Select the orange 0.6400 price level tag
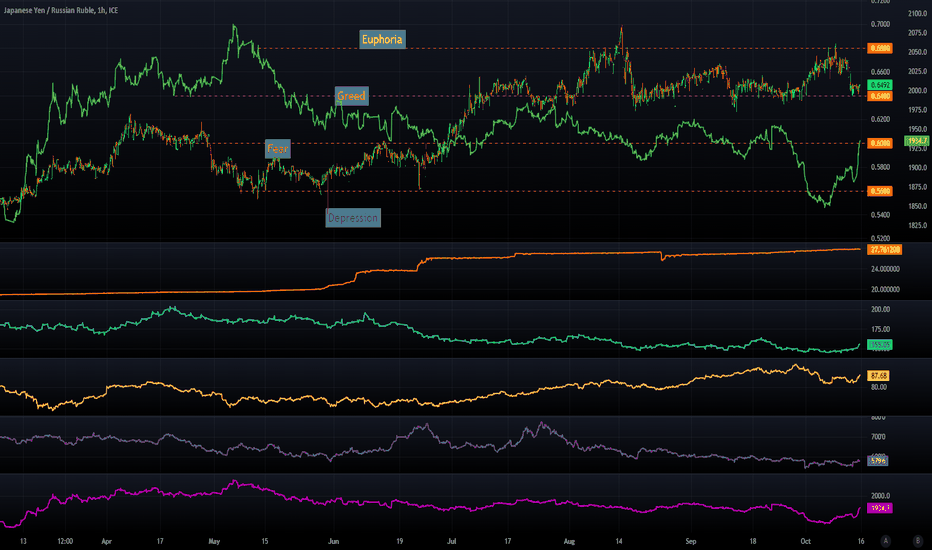The image size is (932, 550). pos(880,96)
